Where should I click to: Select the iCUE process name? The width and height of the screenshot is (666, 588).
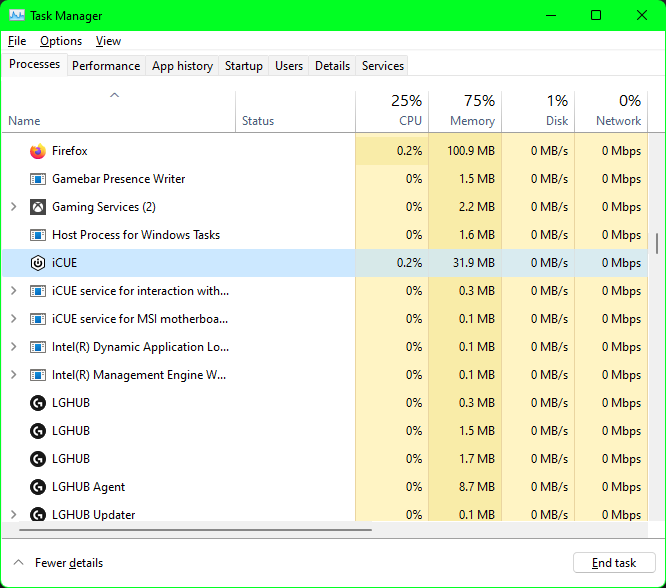tap(65, 263)
